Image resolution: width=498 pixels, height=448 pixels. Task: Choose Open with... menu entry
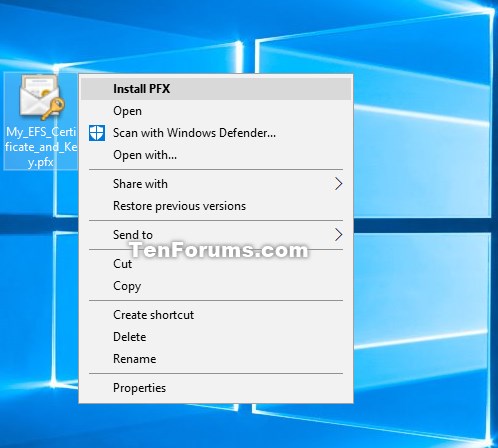(x=216, y=155)
